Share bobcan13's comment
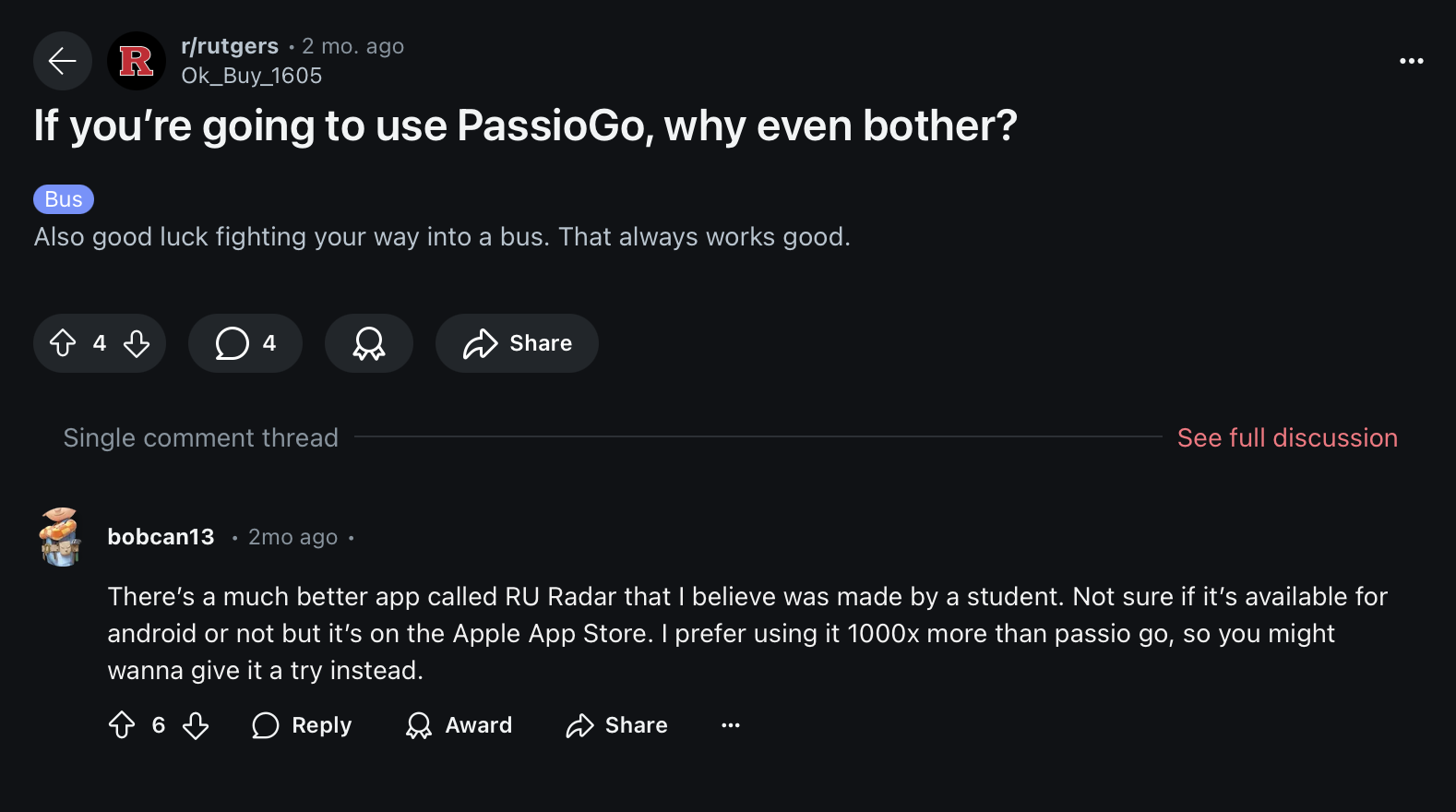This screenshot has width=1456, height=812. 616,725
